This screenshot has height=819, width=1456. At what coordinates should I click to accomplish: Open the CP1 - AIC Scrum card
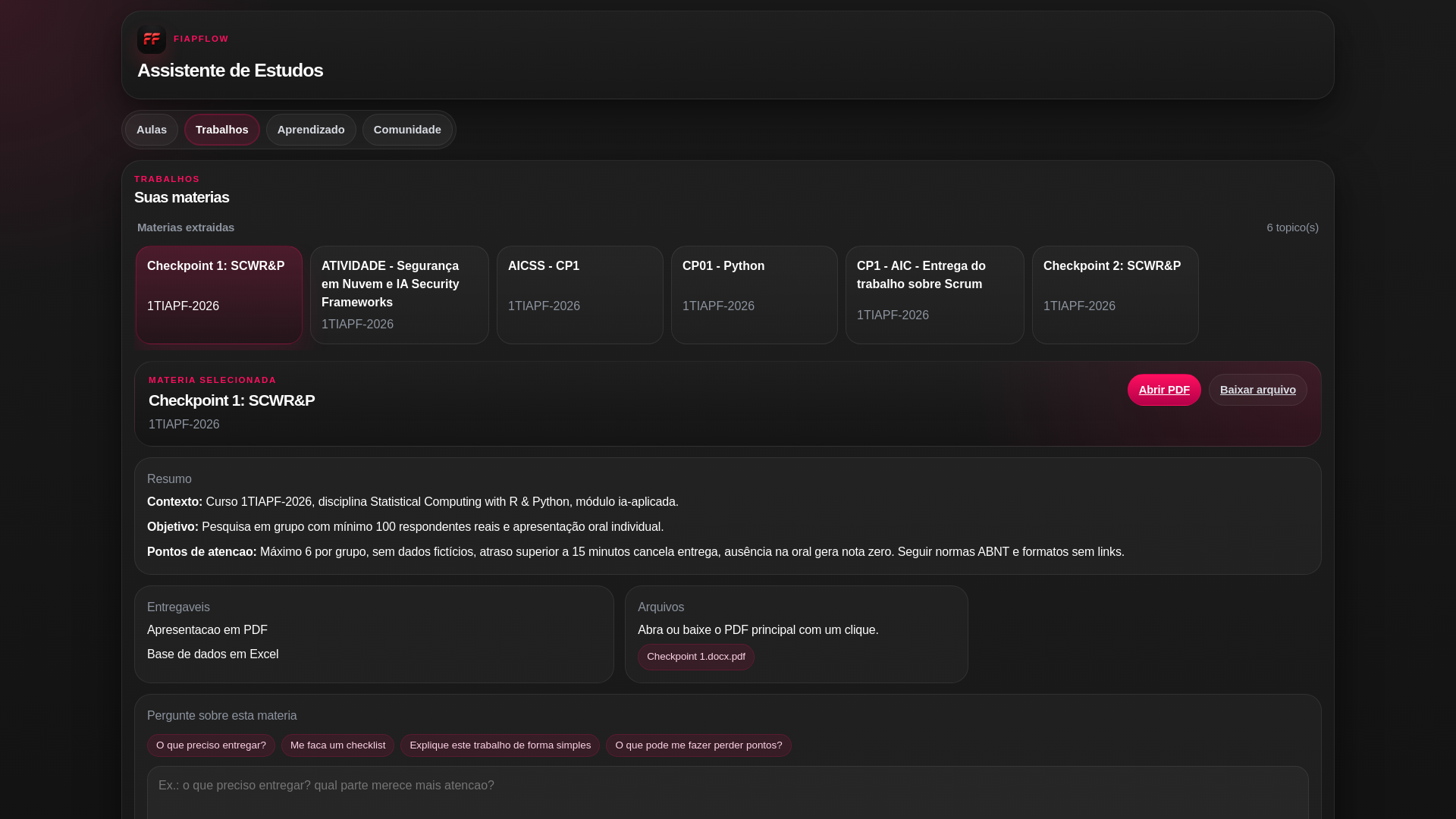(x=935, y=295)
